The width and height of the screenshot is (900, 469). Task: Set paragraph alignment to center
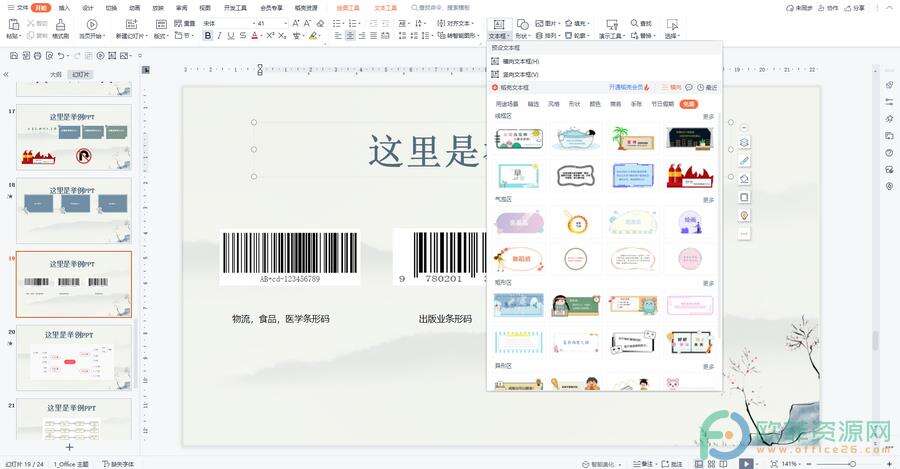pyautogui.click(x=350, y=36)
